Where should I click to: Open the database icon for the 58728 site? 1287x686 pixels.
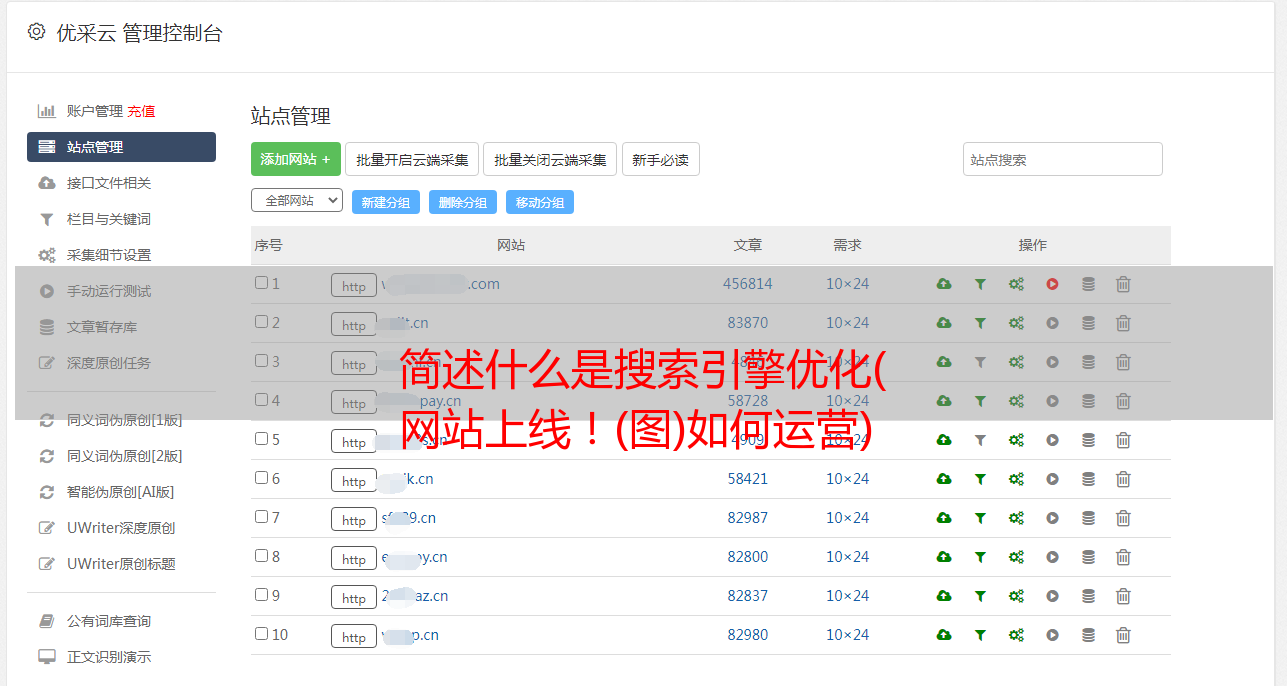1088,401
